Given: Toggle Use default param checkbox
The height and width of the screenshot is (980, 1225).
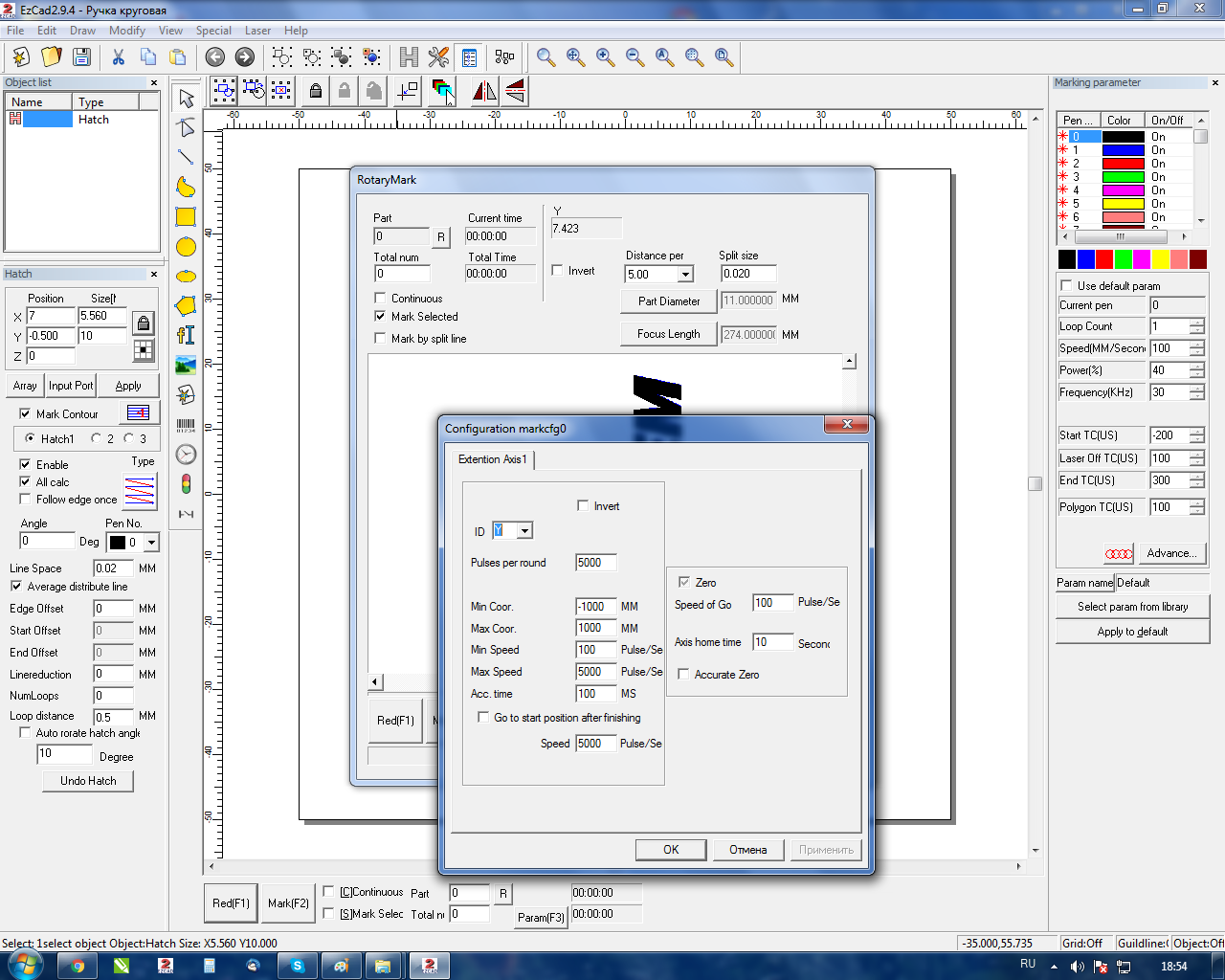Looking at the screenshot, I should click(x=1066, y=285).
